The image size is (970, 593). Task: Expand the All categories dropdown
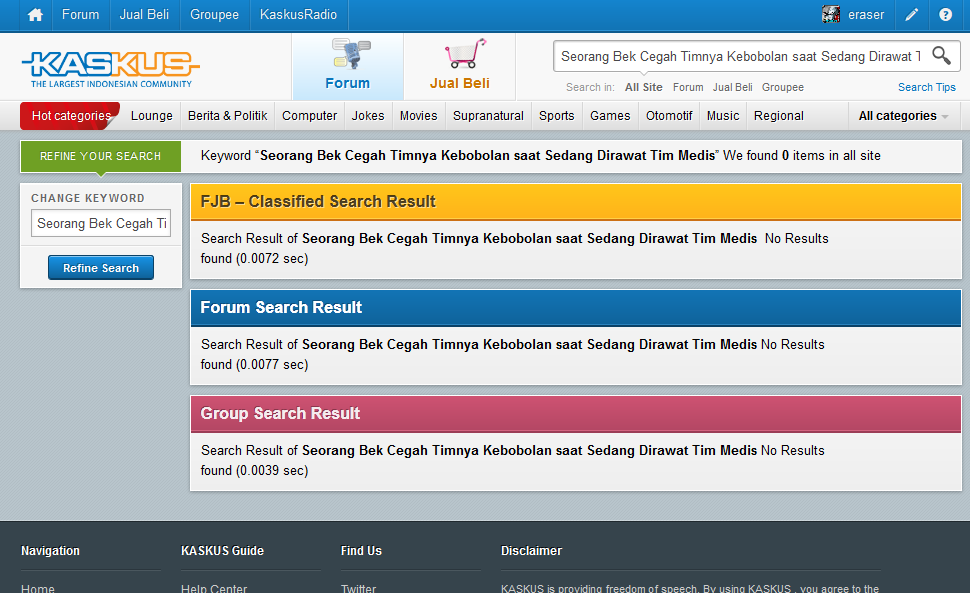click(903, 116)
